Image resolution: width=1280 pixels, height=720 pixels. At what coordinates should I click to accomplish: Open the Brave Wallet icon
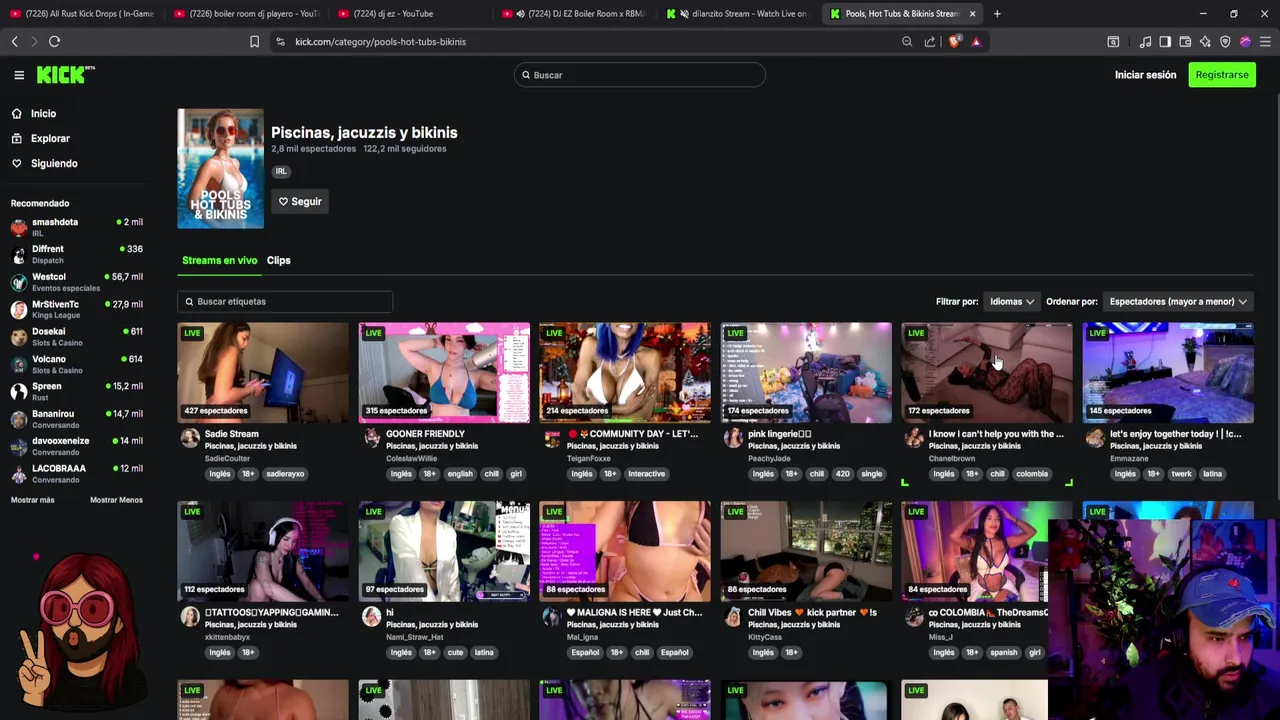1185,41
